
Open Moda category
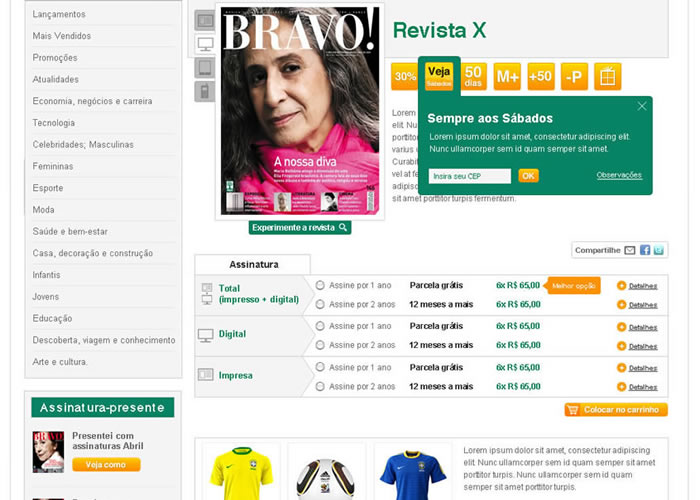click(x=43, y=210)
